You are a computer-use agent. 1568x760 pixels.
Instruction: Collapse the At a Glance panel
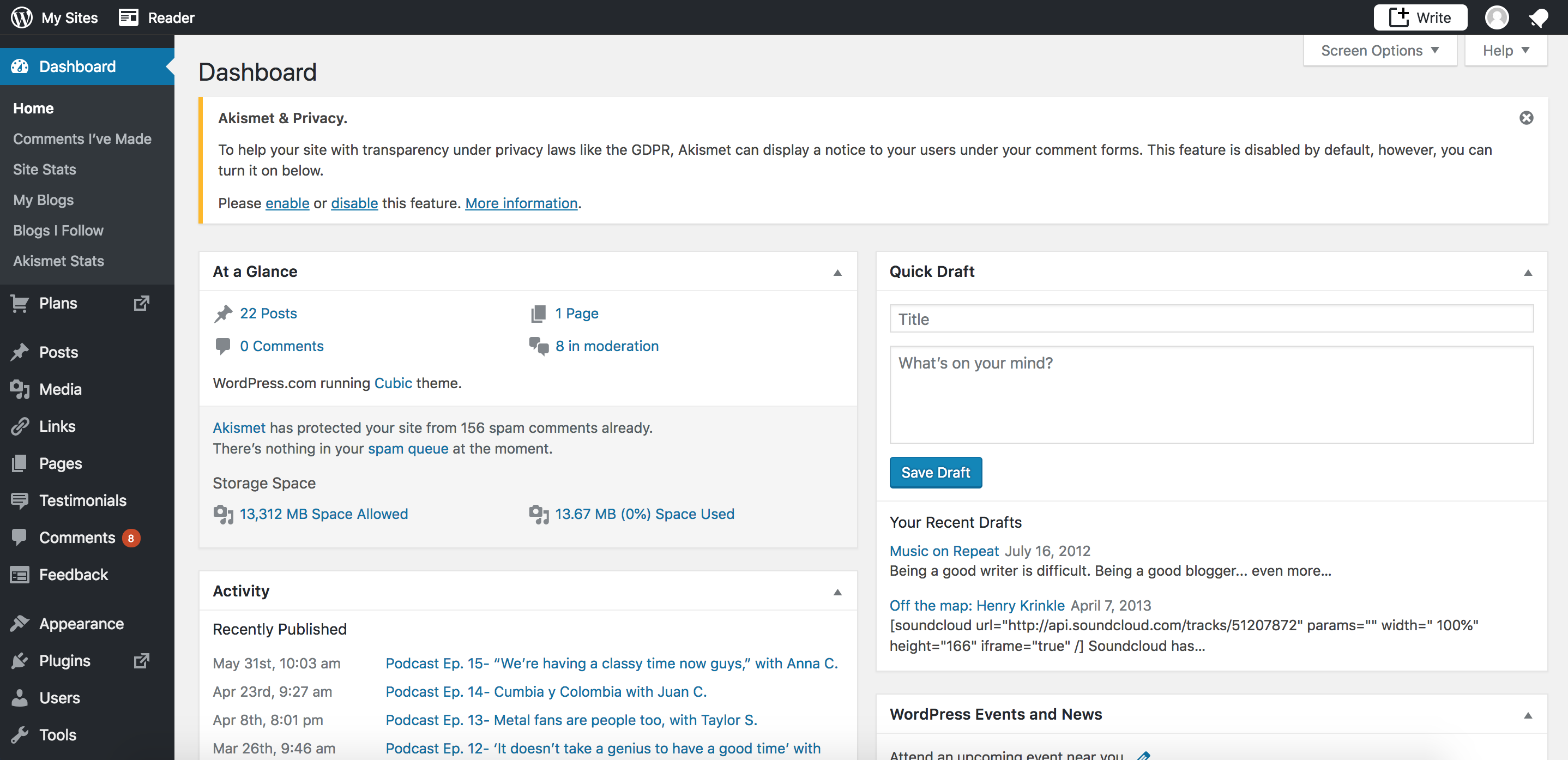tap(837, 272)
